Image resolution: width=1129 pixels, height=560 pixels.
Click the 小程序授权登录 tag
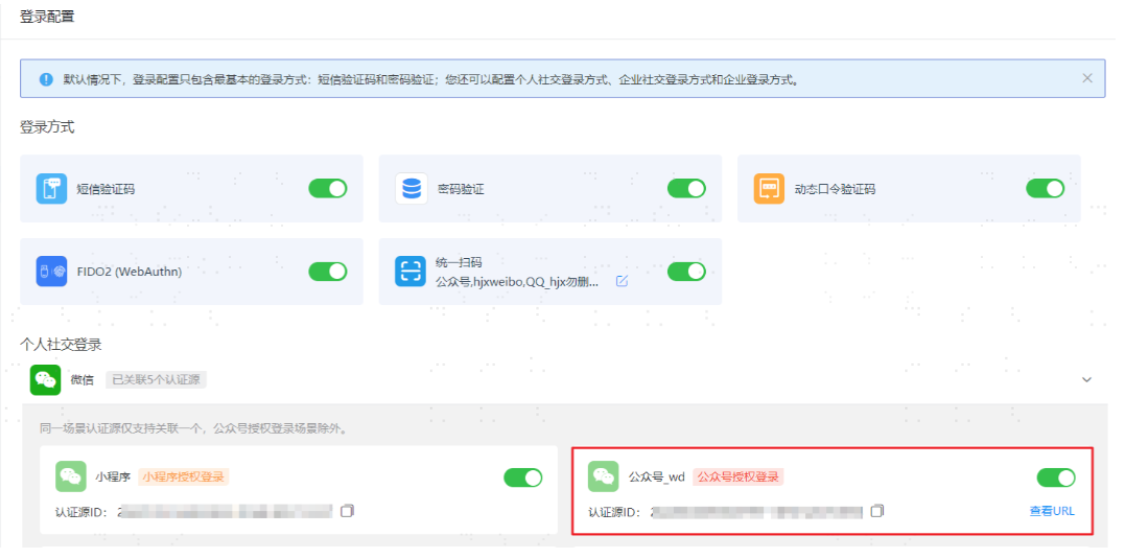click(184, 477)
